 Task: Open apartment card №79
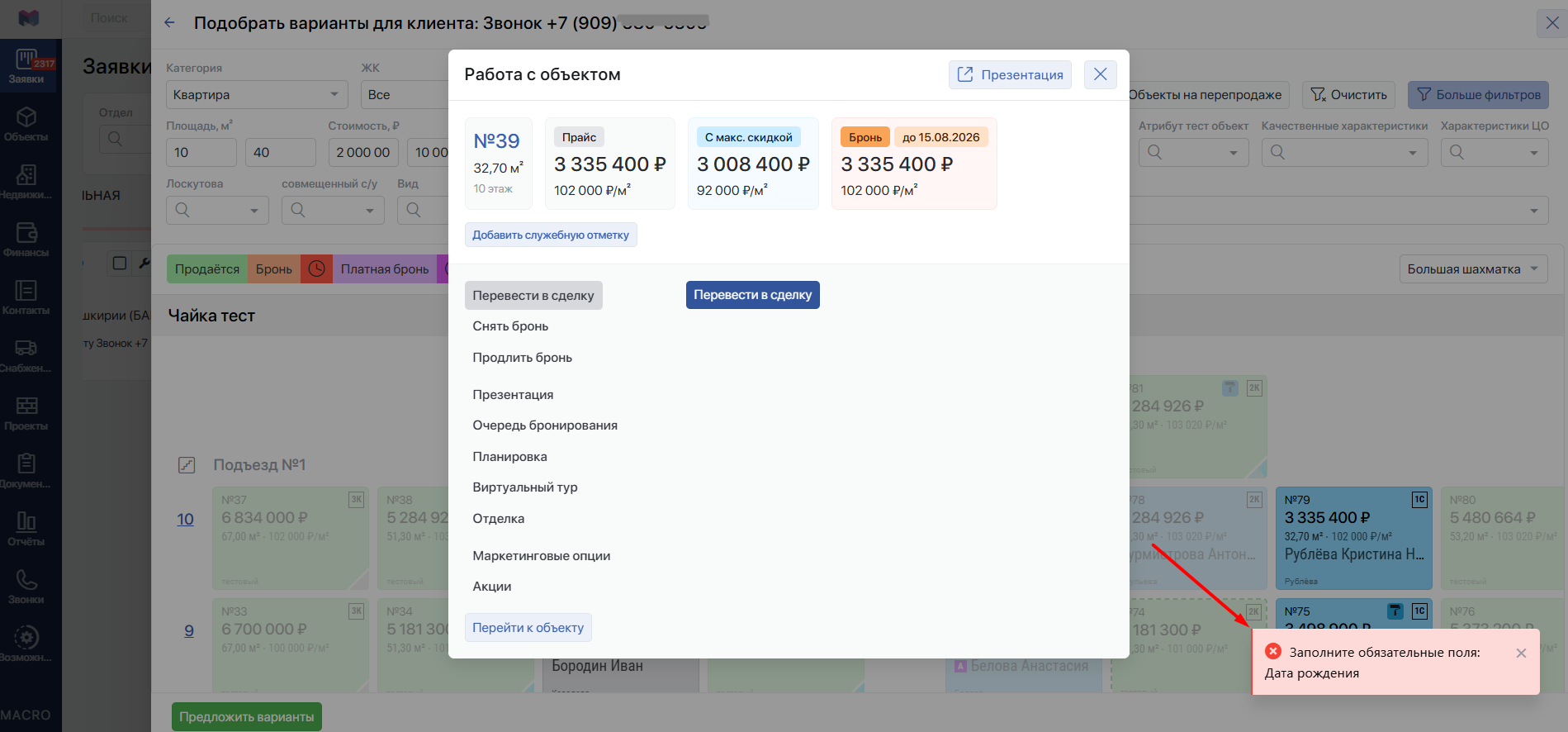tap(1354, 538)
